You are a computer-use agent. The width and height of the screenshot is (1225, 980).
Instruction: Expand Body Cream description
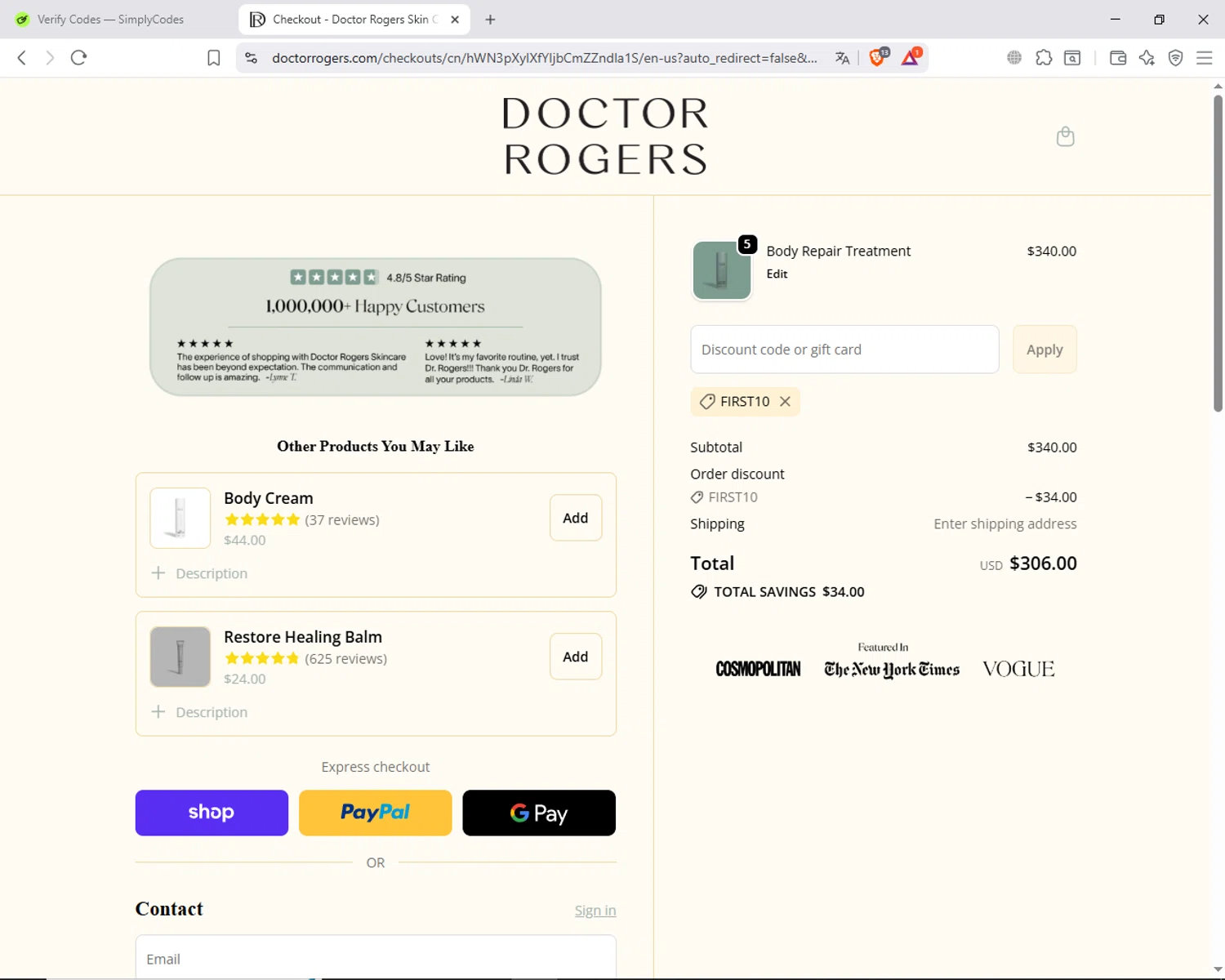(x=200, y=573)
